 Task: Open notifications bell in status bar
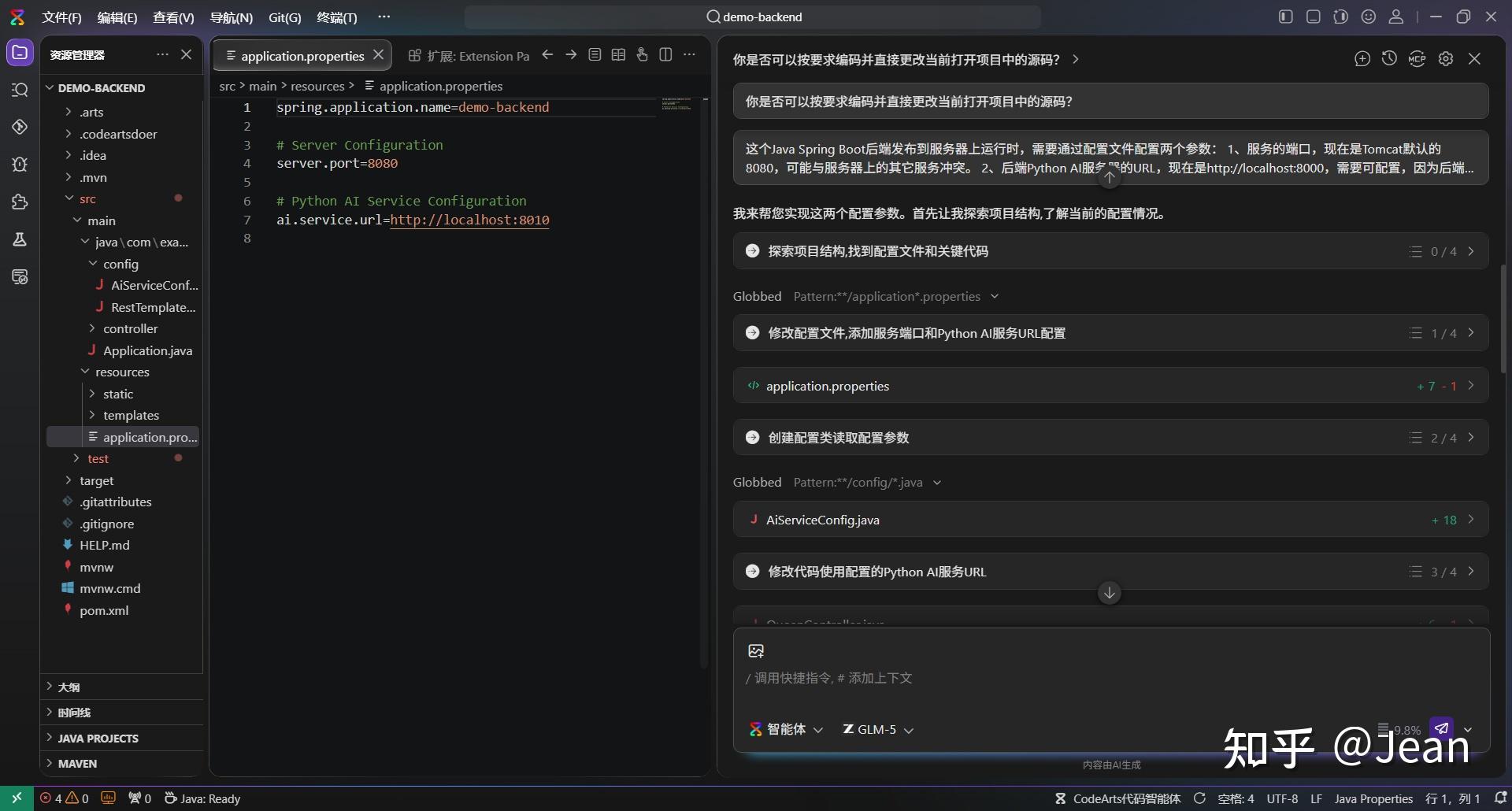coord(1500,798)
